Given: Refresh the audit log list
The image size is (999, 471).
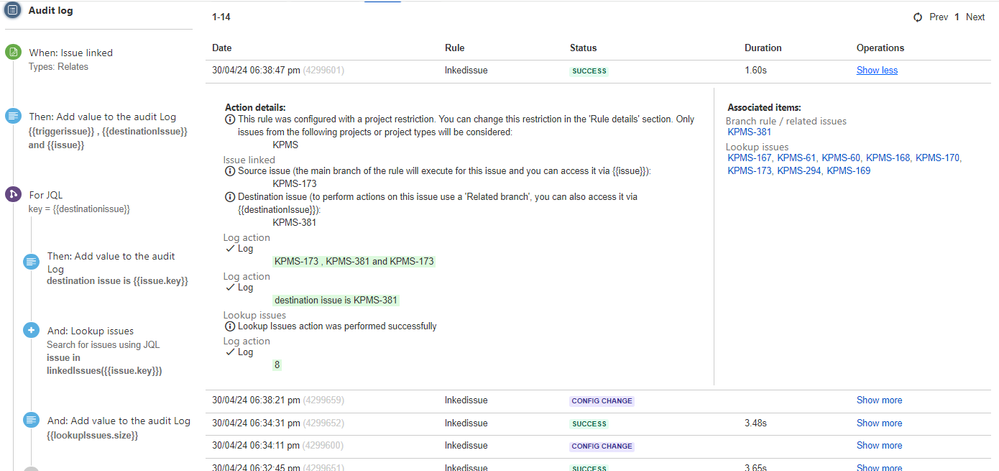Looking at the screenshot, I should [x=917, y=17].
